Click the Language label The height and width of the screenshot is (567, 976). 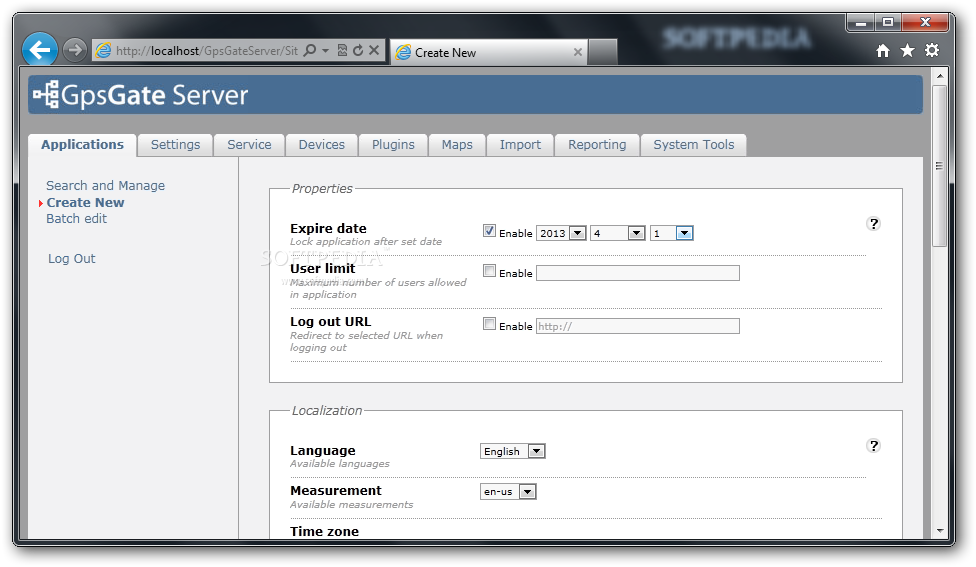[322, 451]
